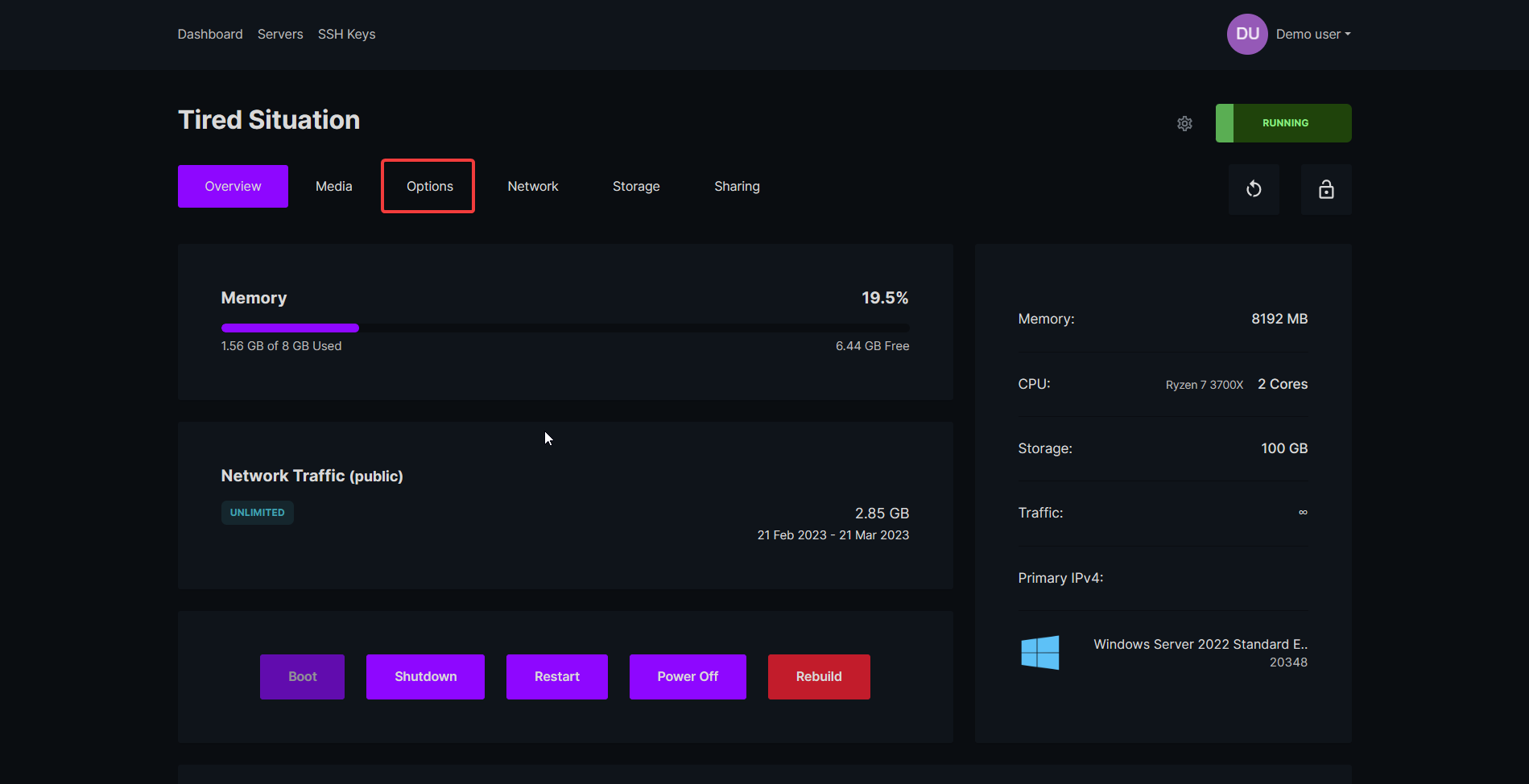This screenshot has height=784, width=1529.
Task: Select the Network tab
Action: 532,186
